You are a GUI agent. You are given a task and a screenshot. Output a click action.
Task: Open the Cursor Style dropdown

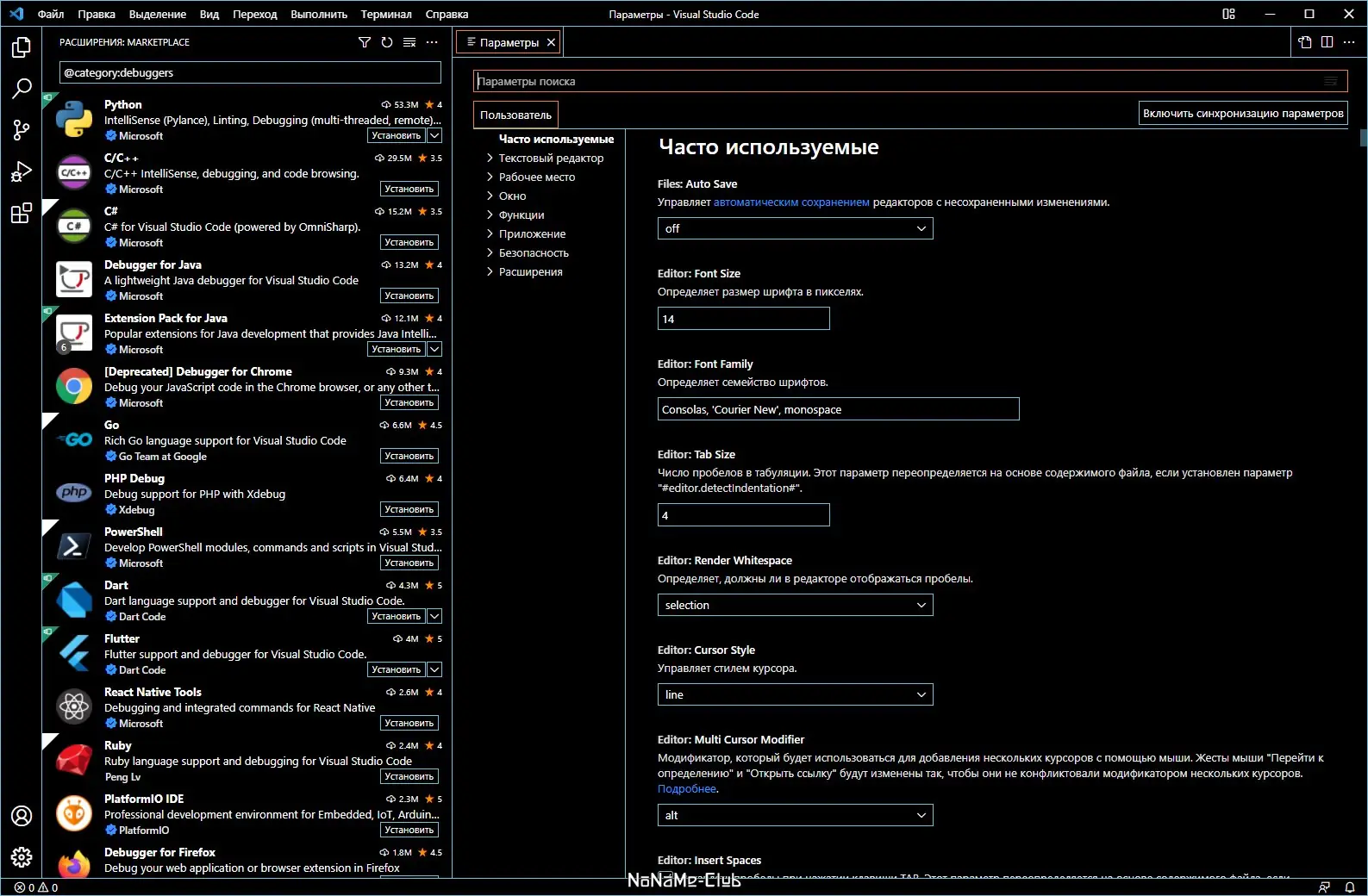pyautogui.click(x=795, y=694)
